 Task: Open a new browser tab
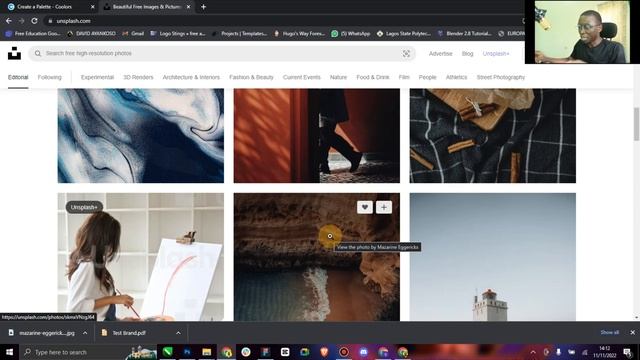203,7
